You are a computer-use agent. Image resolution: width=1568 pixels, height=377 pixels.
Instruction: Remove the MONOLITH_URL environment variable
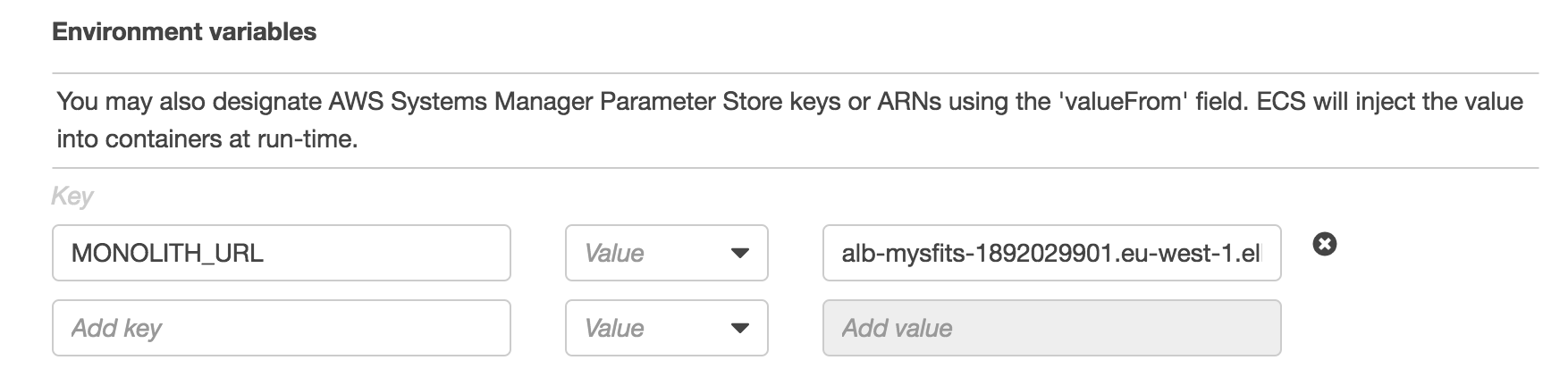[x=1325, y=243]
